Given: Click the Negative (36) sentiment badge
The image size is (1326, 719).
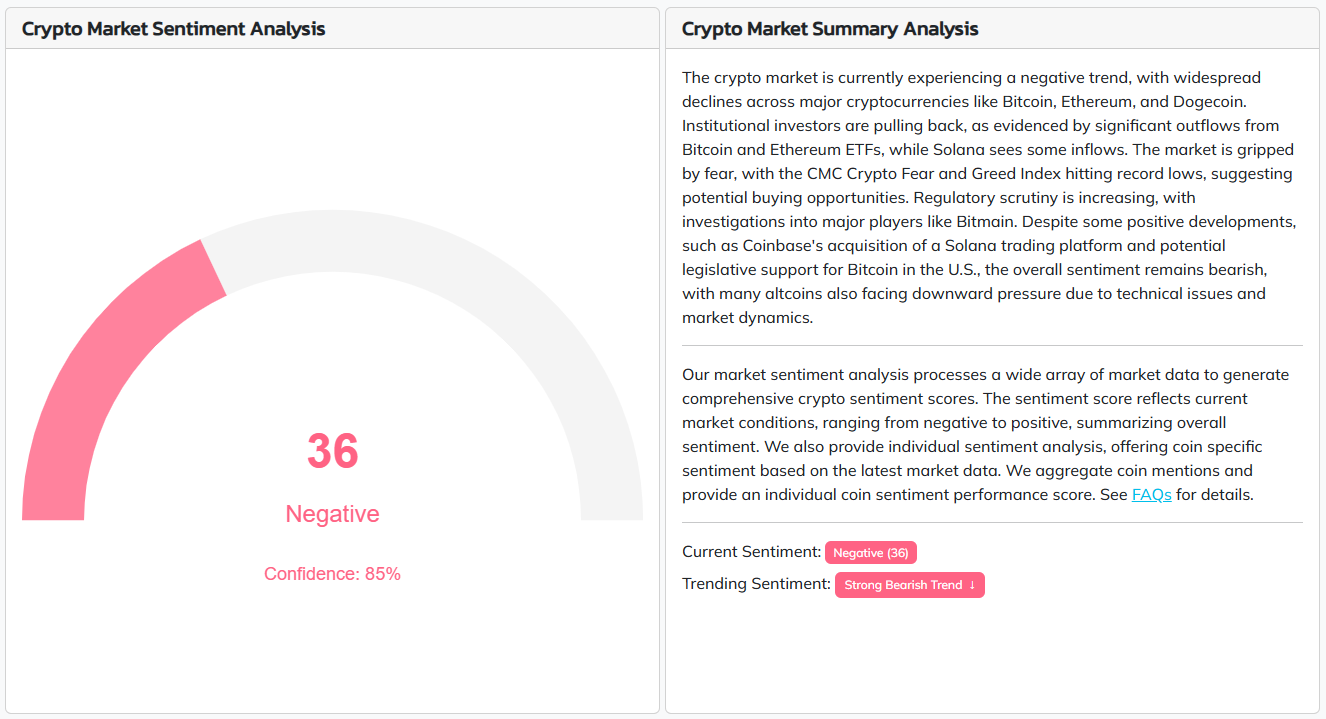Looking at the screenshot, I should coord(870,553).
